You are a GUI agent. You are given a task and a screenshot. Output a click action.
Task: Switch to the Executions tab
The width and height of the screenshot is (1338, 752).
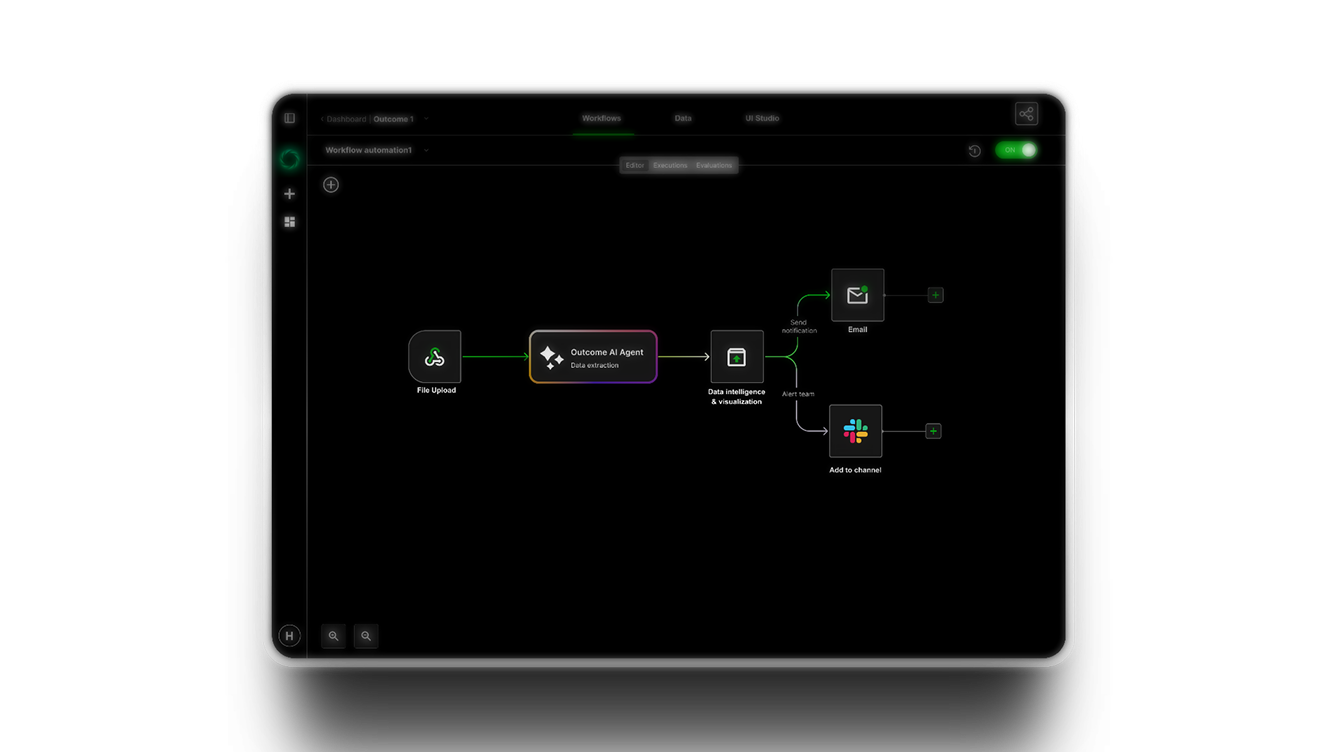670,165
